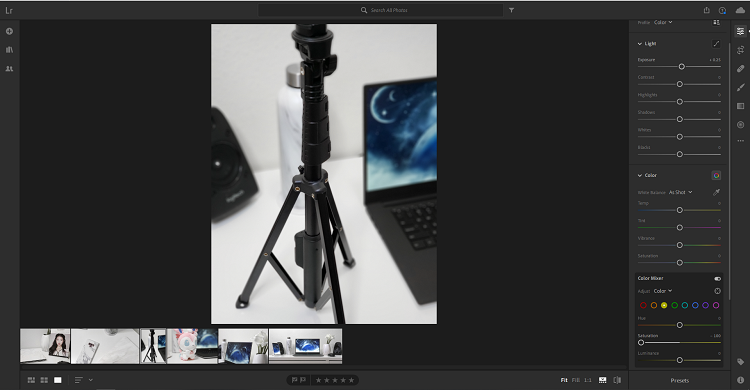Collapse the Light section
This screenshot has width=750, height=390.
[640, 44]
